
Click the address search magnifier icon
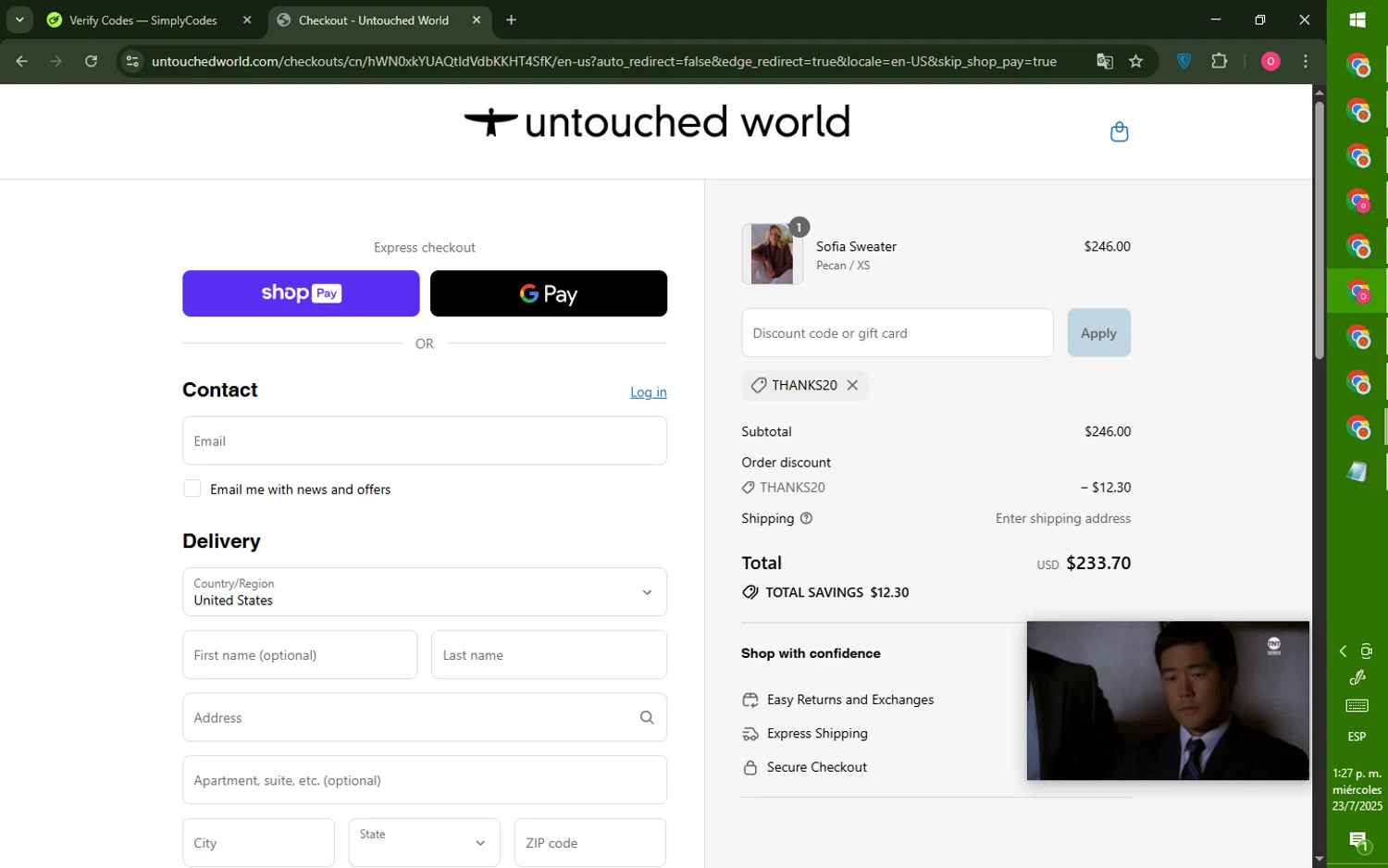coord(647,717)
